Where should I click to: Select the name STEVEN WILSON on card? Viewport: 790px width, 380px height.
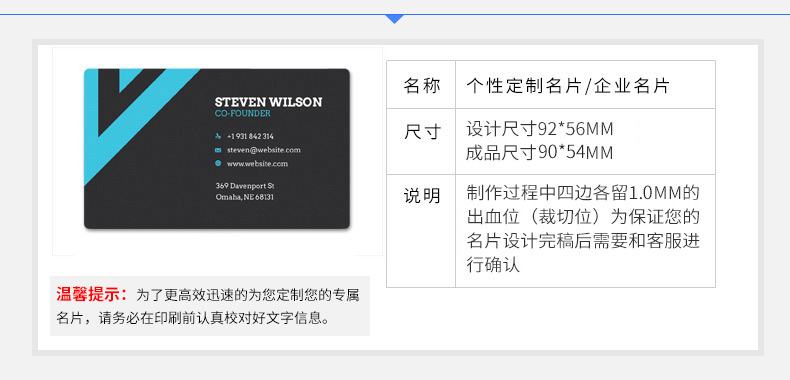point(268,102)
